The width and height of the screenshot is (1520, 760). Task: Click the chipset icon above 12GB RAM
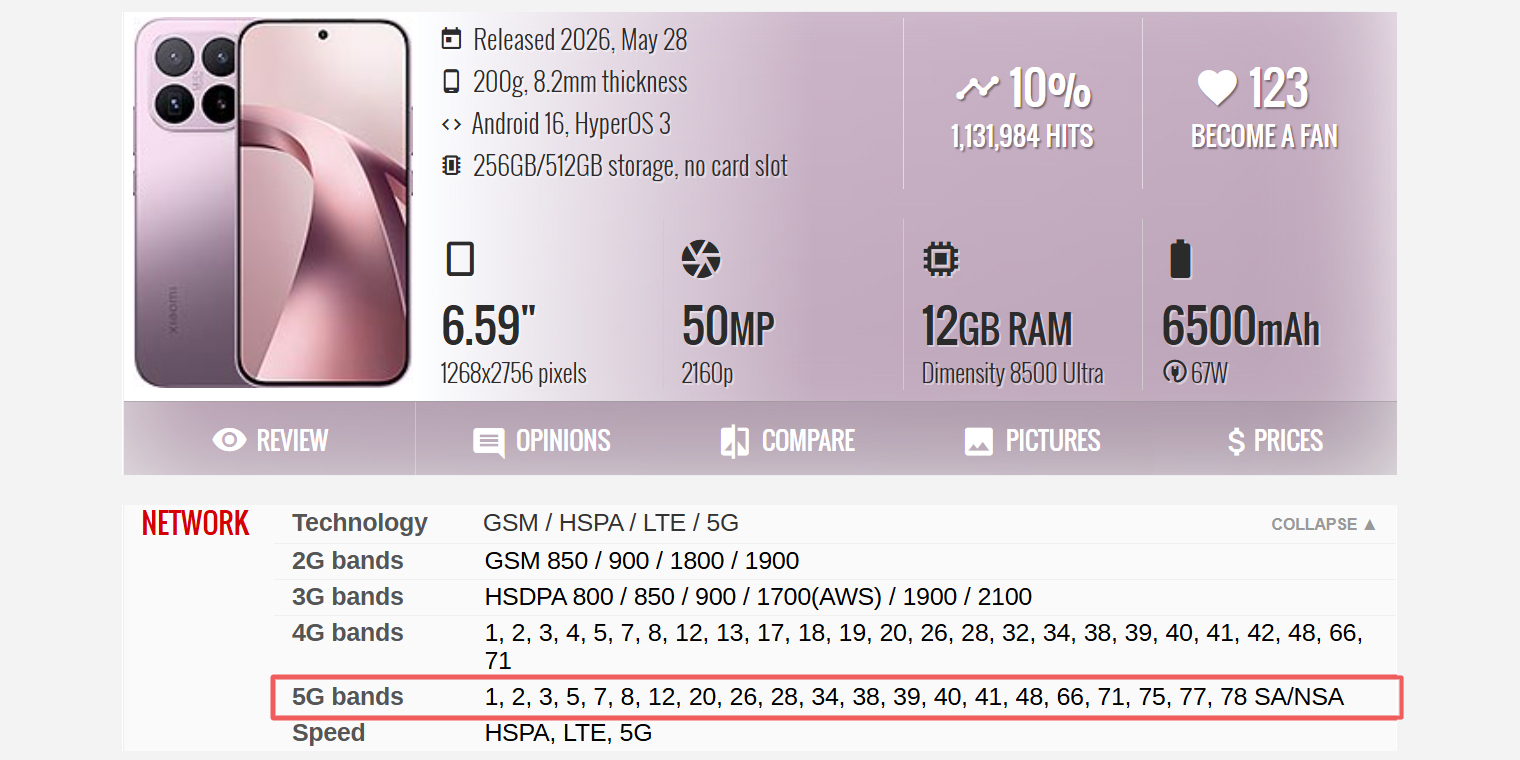(x=940, y=259)
